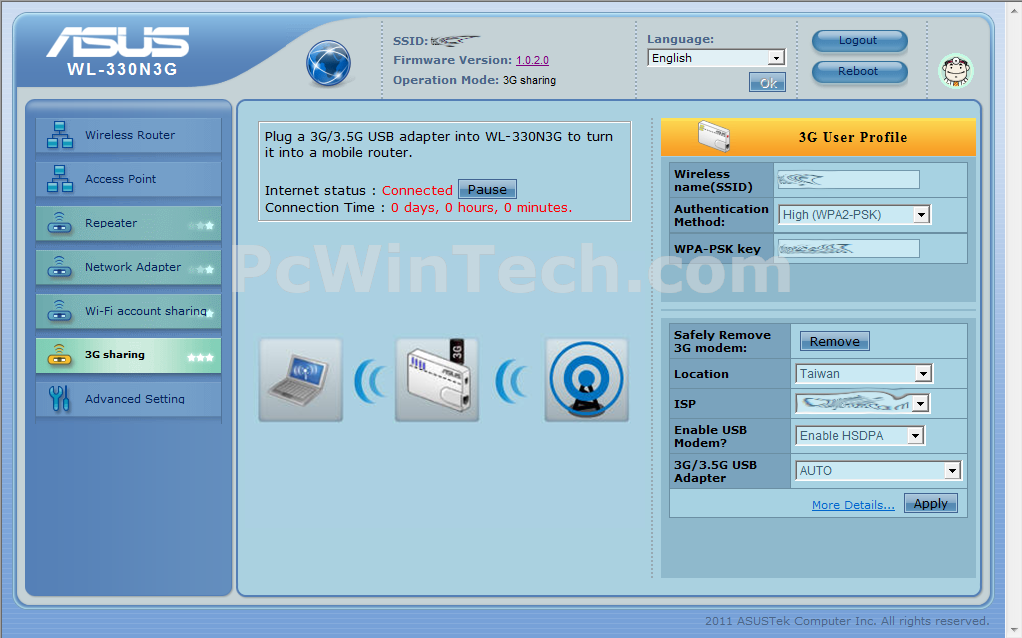Click the WPA-PSK key input field

click(848, 248)
